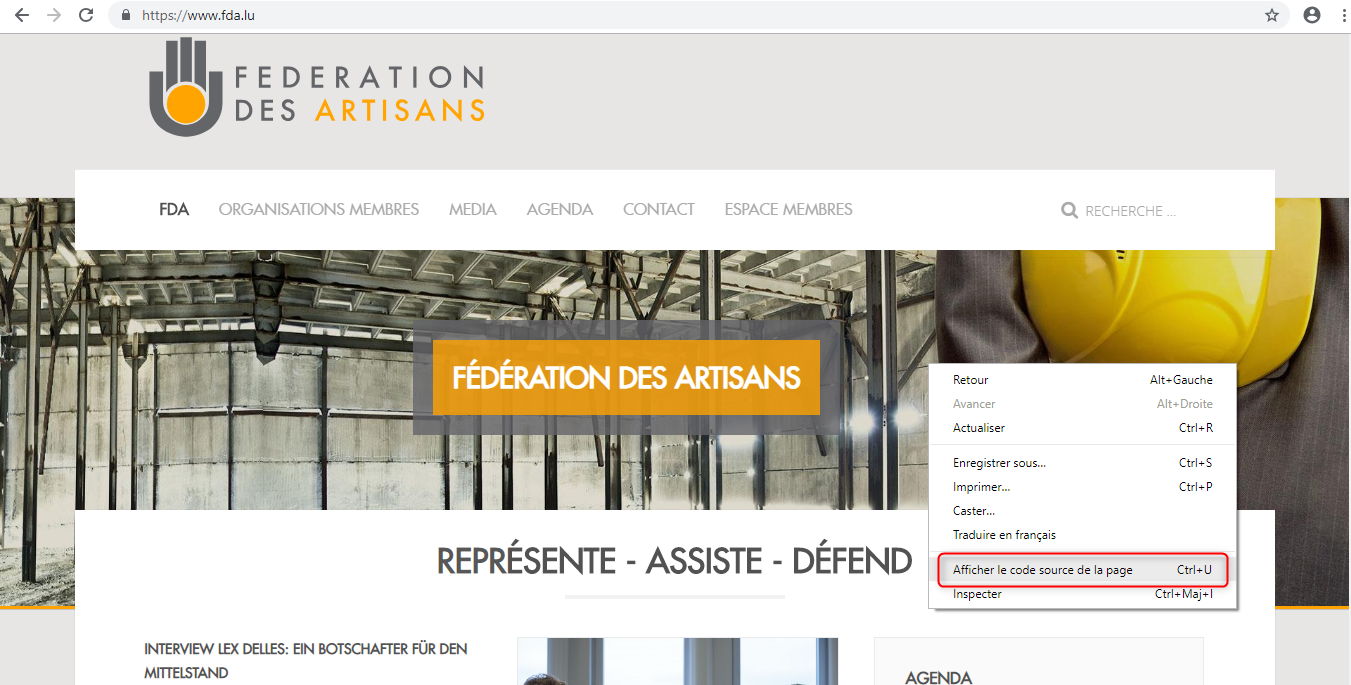The width and height of the screenshot is (1351, 685).
Task: Reload the page with refresh icon
Action: pyautogui.click(x=86, y=15)
